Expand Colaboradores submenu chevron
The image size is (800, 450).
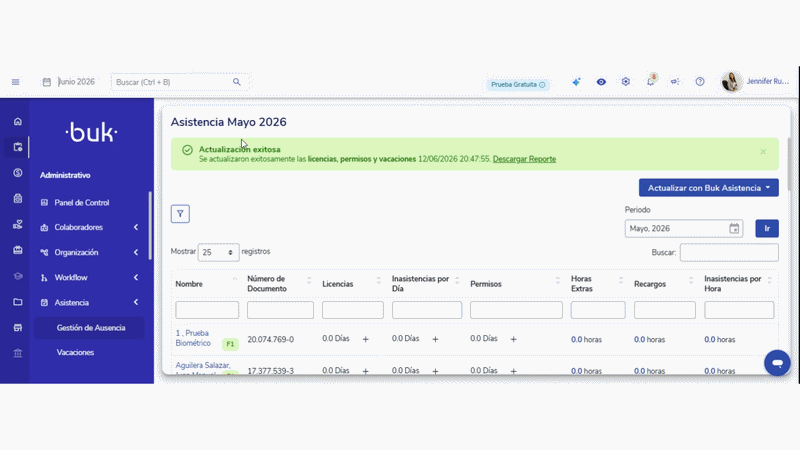tap(136, 227)
